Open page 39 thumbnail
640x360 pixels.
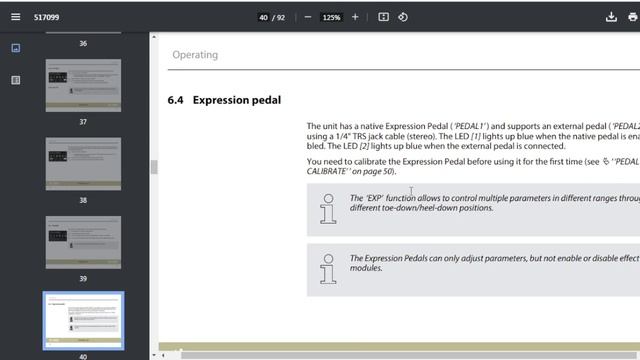click(83, 242)
